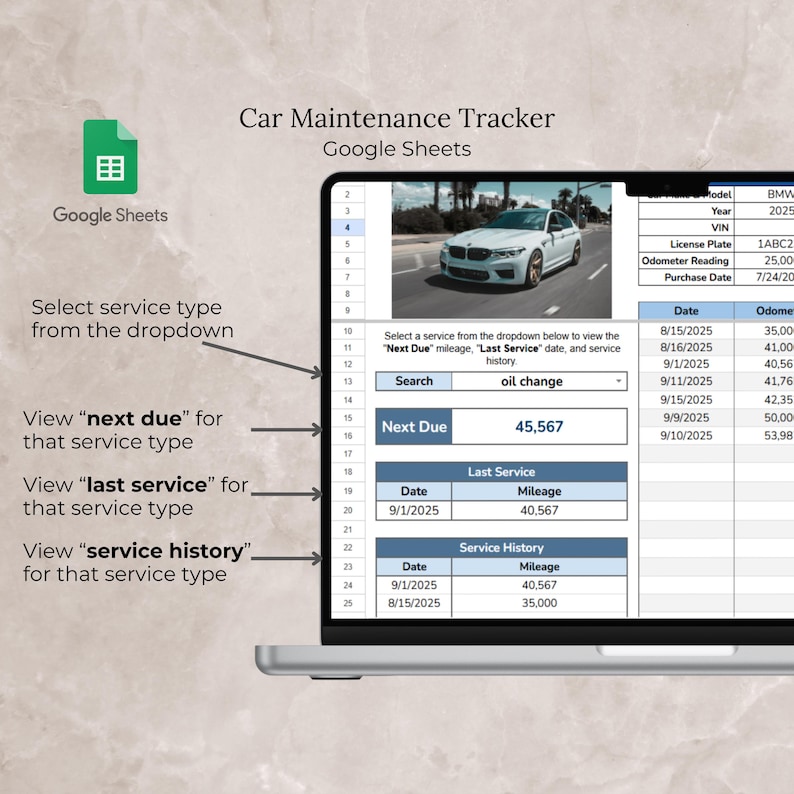Image resolution: width=794 pixels, height=794 pixels.
Task: Click Mileage header under Last Service
Action: click(539, 491)
